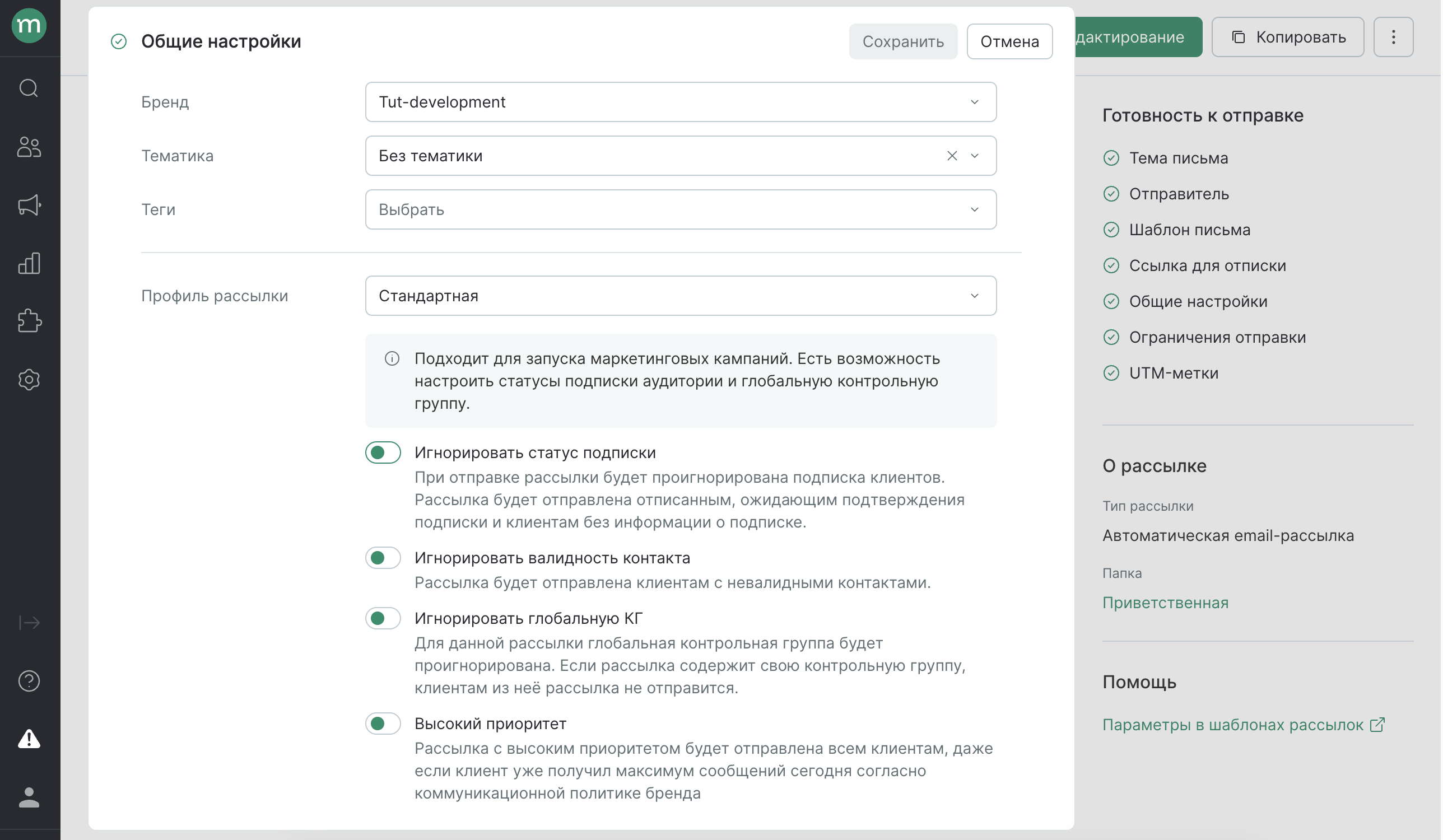Open help question mark icon
This screenshot has width=1443, height=840.
(29, 681)
